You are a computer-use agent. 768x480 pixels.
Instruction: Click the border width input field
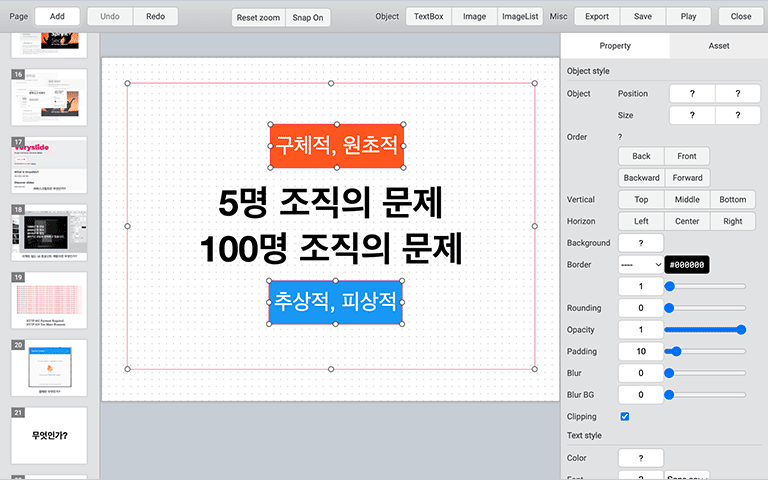(641, 286)
